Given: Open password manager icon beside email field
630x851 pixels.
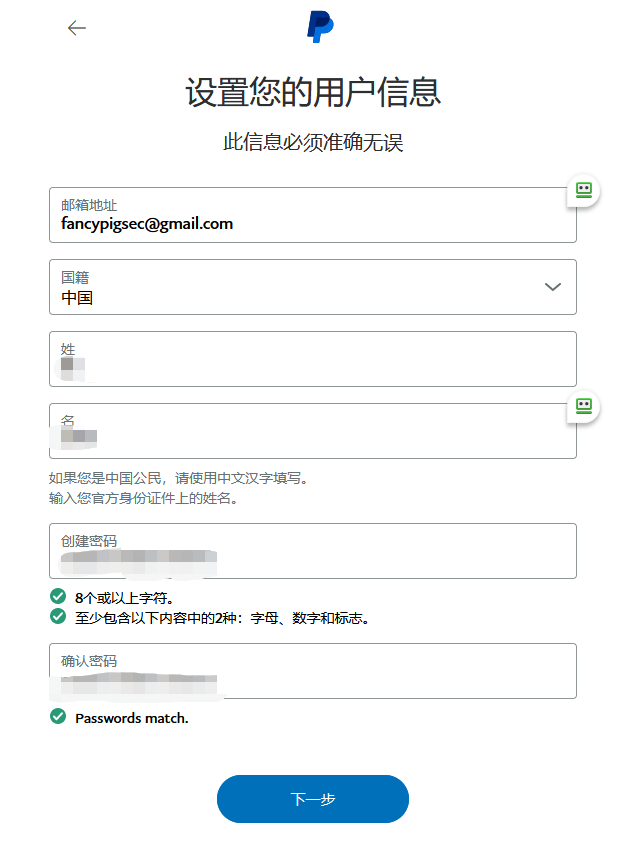Looking at the screenshot, I should click(583, 190).
